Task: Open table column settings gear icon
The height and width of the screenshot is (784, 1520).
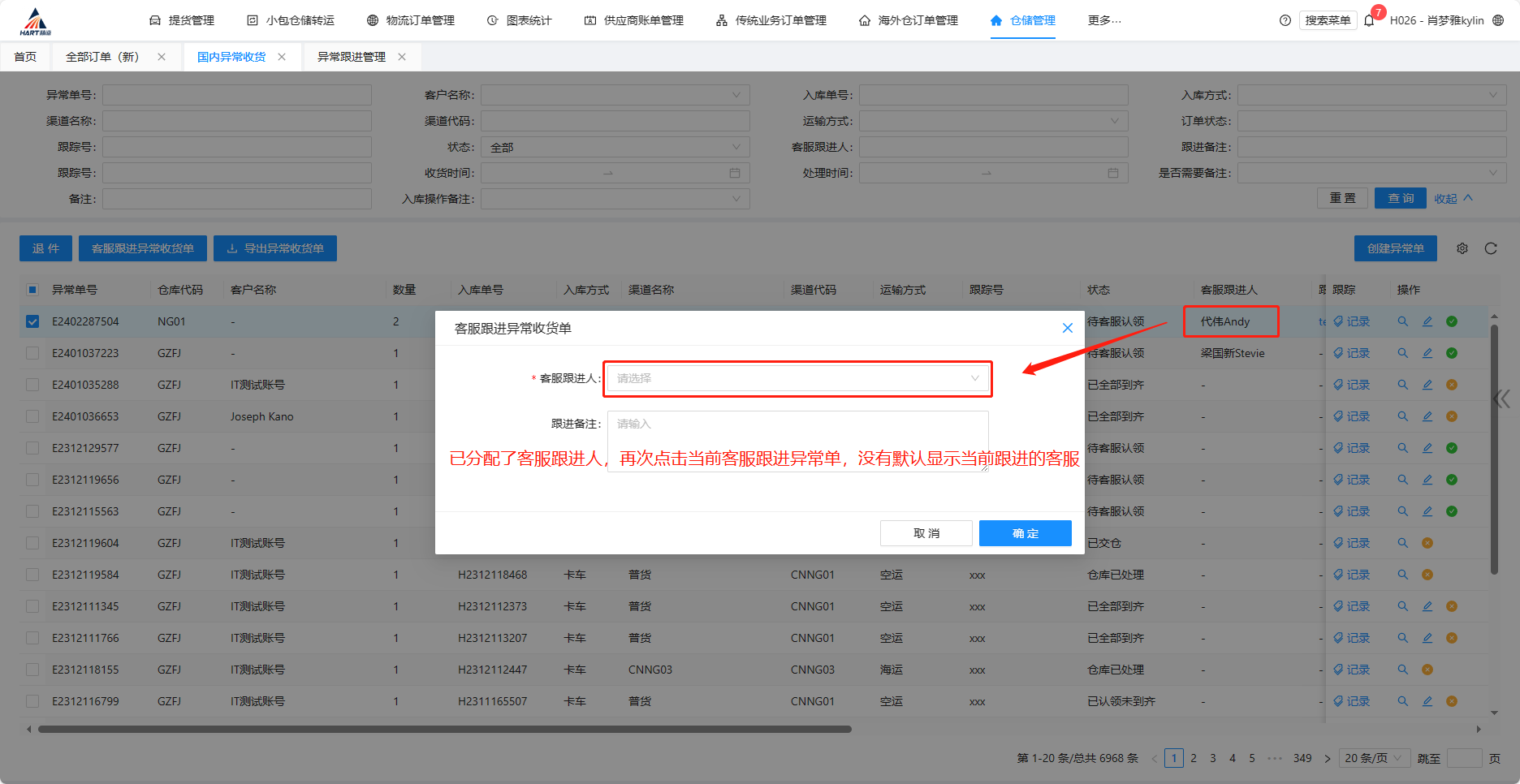Action: pyautogui.click(x=1462, y=248)
